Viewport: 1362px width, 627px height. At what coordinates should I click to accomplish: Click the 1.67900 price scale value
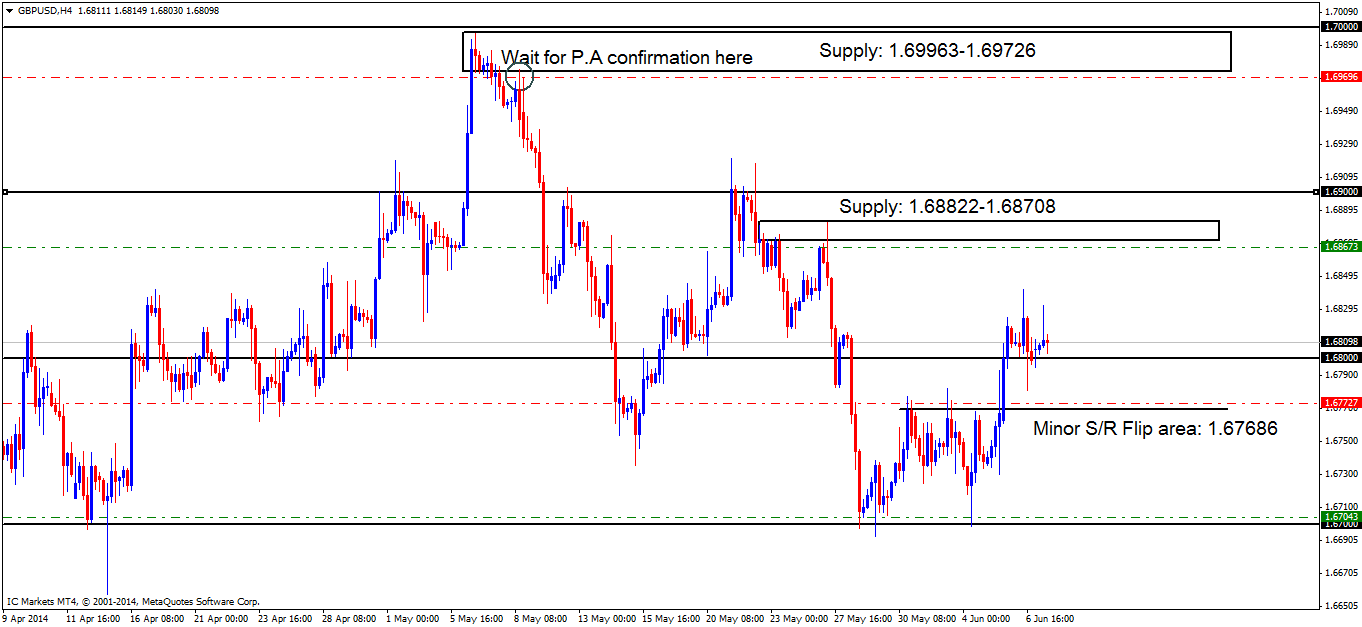(x=1340, y=374)
